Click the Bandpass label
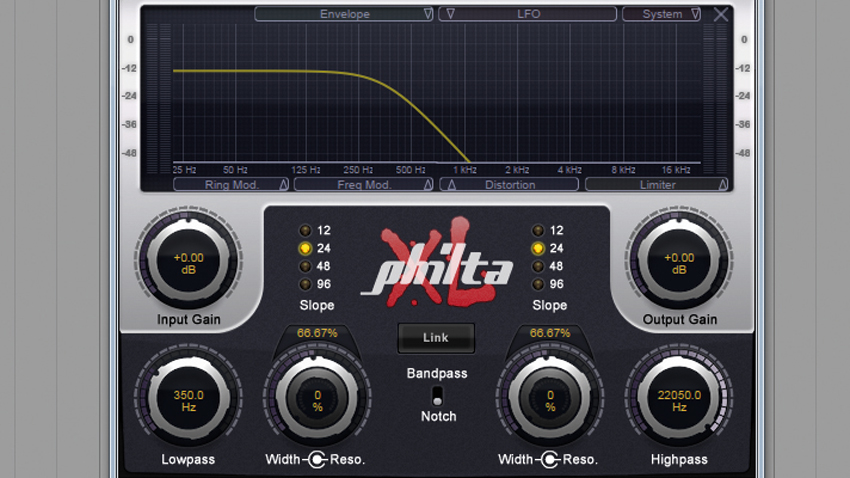Viewport: 850px width, 478px height. (437, 373)
